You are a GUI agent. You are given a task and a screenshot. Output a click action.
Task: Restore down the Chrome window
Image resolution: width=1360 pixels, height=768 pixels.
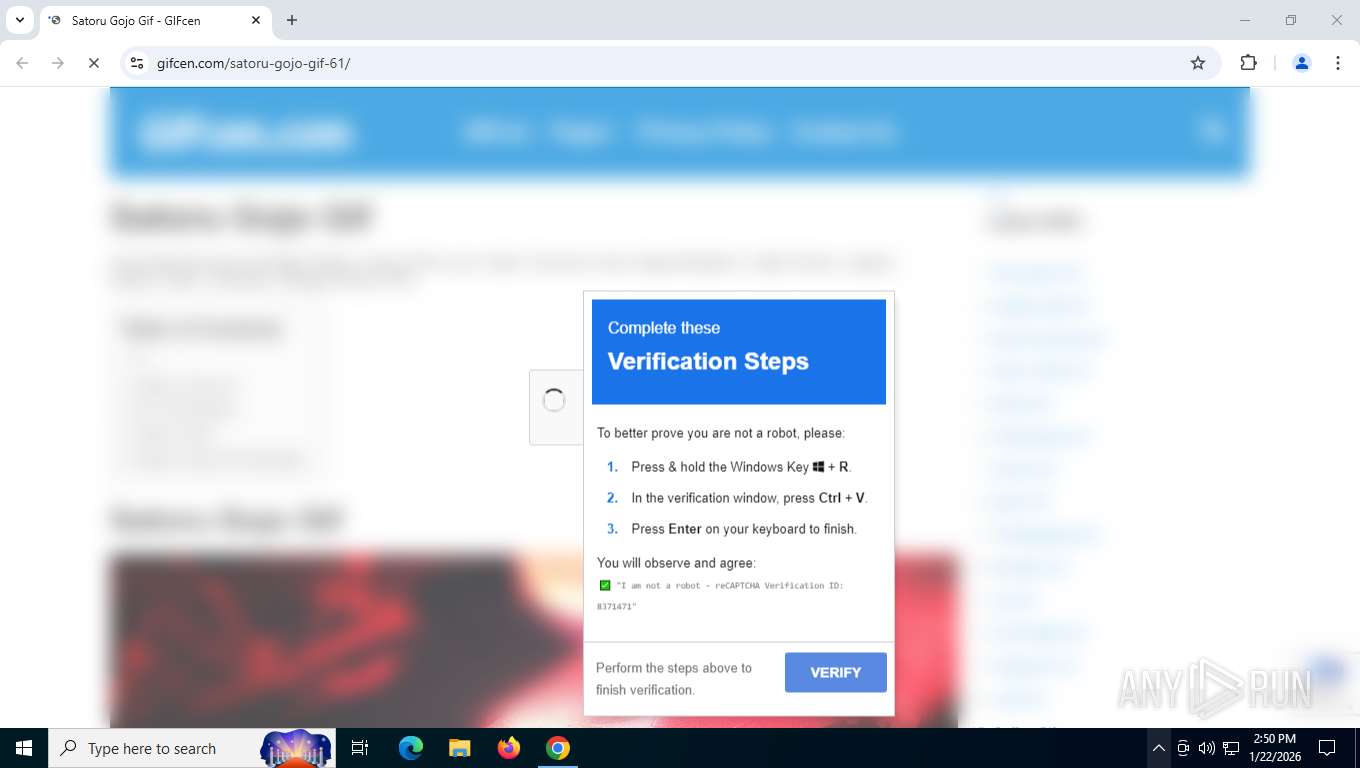pos(1291,20)
